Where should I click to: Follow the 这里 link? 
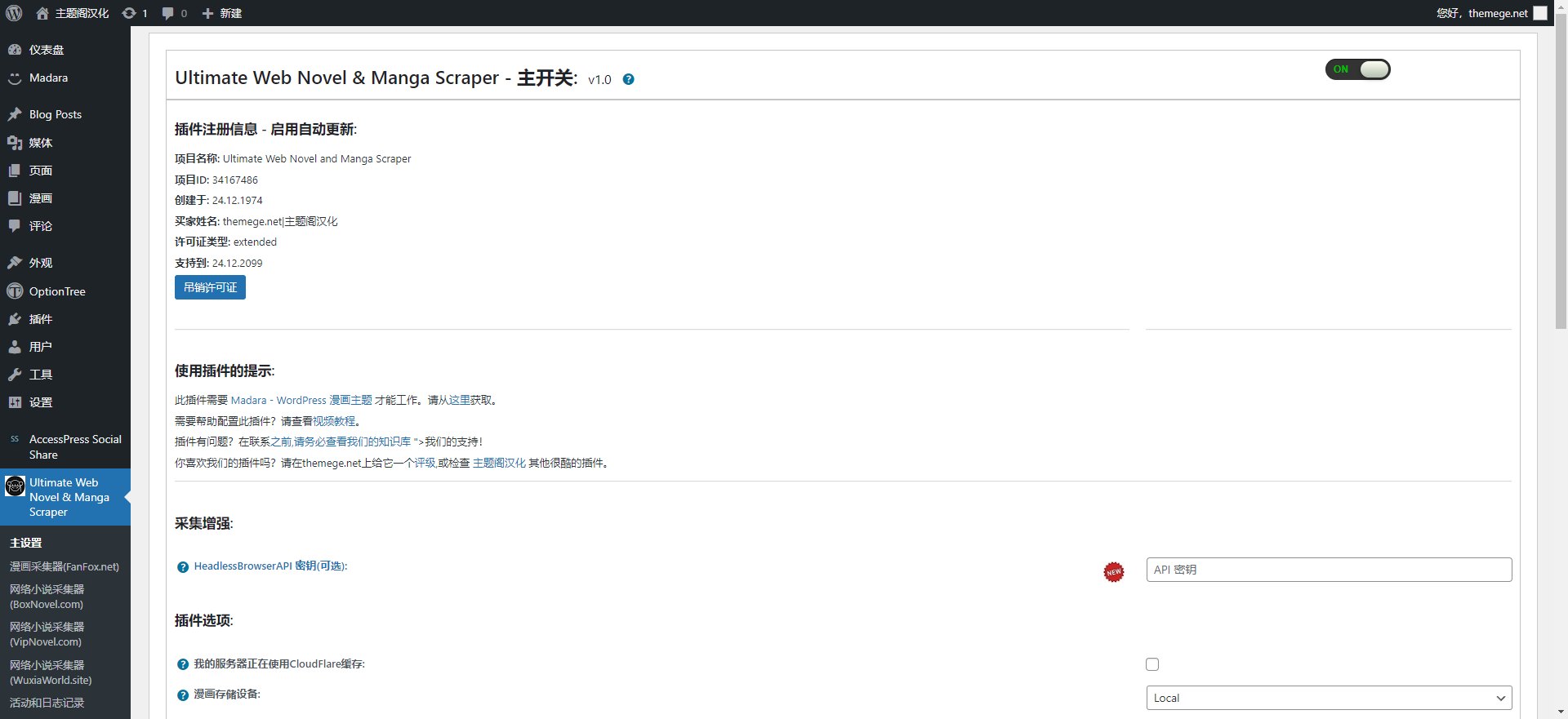coord(460,400)
